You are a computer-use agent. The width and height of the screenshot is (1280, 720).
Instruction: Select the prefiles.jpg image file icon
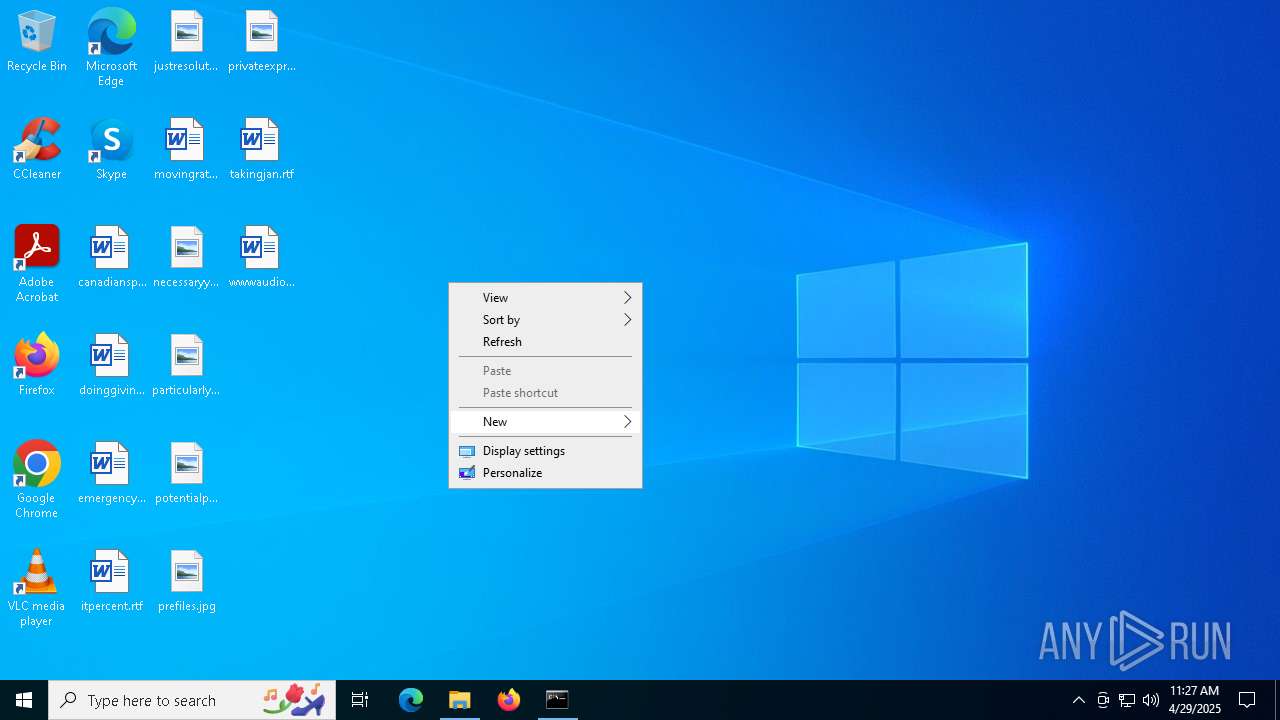point(186,581)
